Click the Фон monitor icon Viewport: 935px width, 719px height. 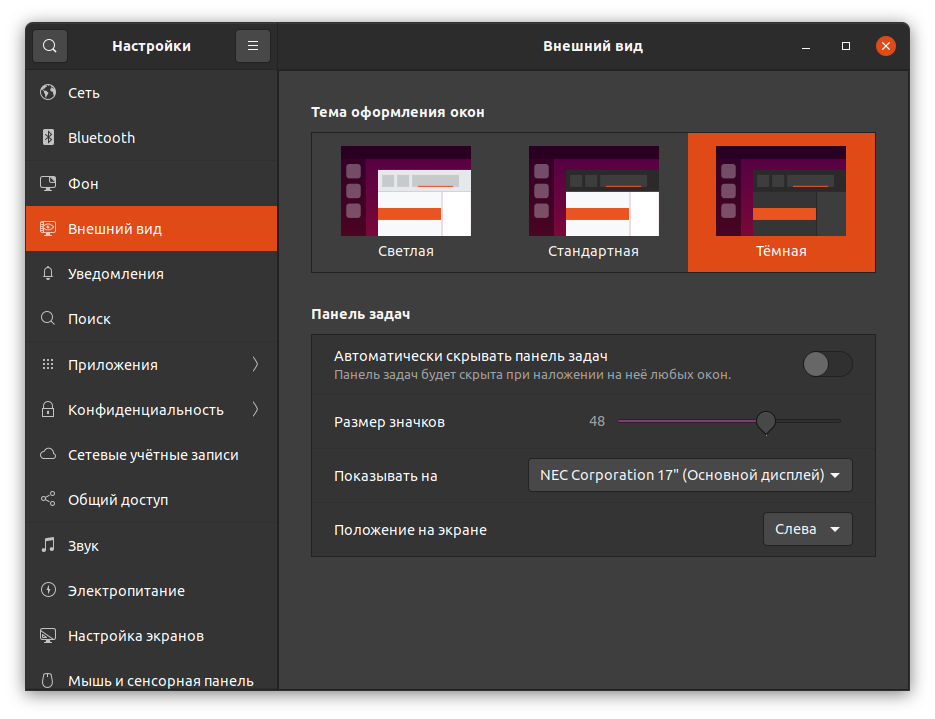[47, 184]
